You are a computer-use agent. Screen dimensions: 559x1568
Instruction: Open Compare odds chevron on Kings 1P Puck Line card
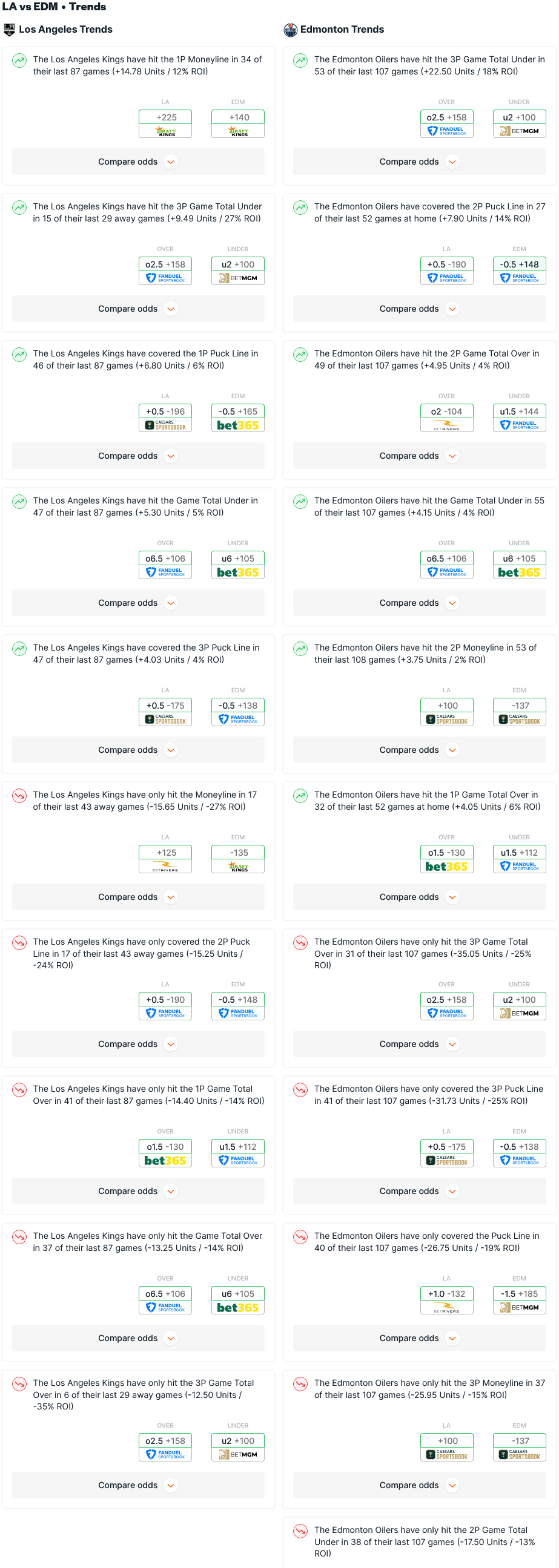pos(171,456)
